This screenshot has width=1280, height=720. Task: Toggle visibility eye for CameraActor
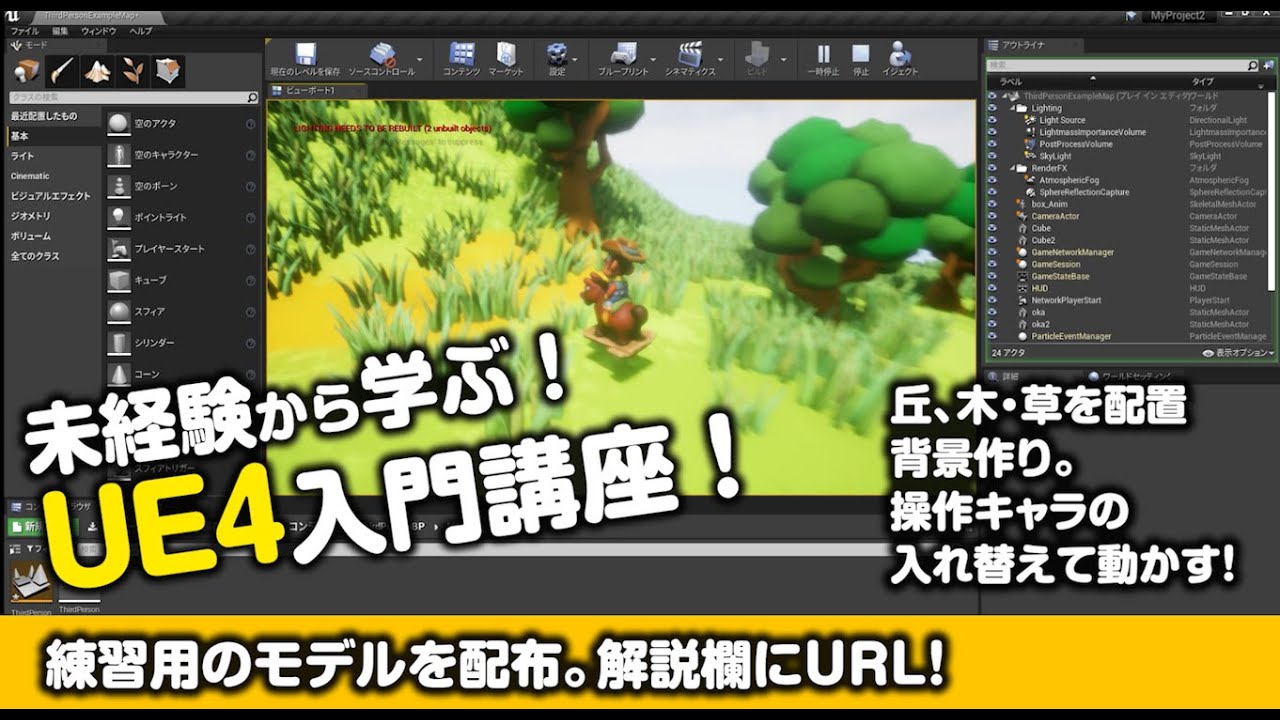(992, 216)
